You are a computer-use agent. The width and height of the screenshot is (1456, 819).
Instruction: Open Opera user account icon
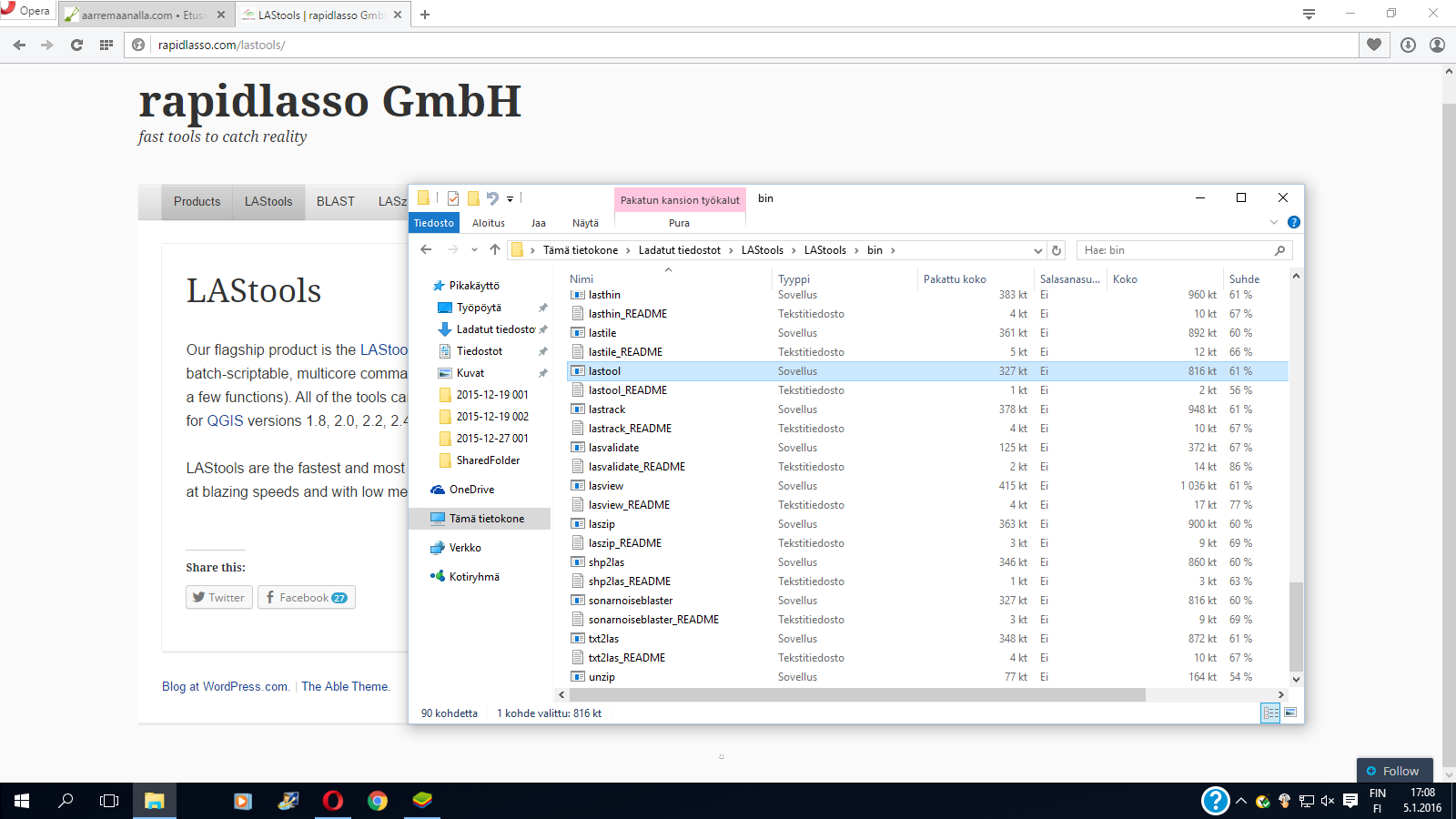(x=1437, y=45)
